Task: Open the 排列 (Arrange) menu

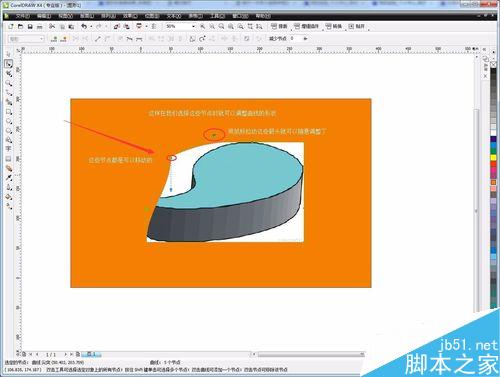Action: click(x=109, y=16)
